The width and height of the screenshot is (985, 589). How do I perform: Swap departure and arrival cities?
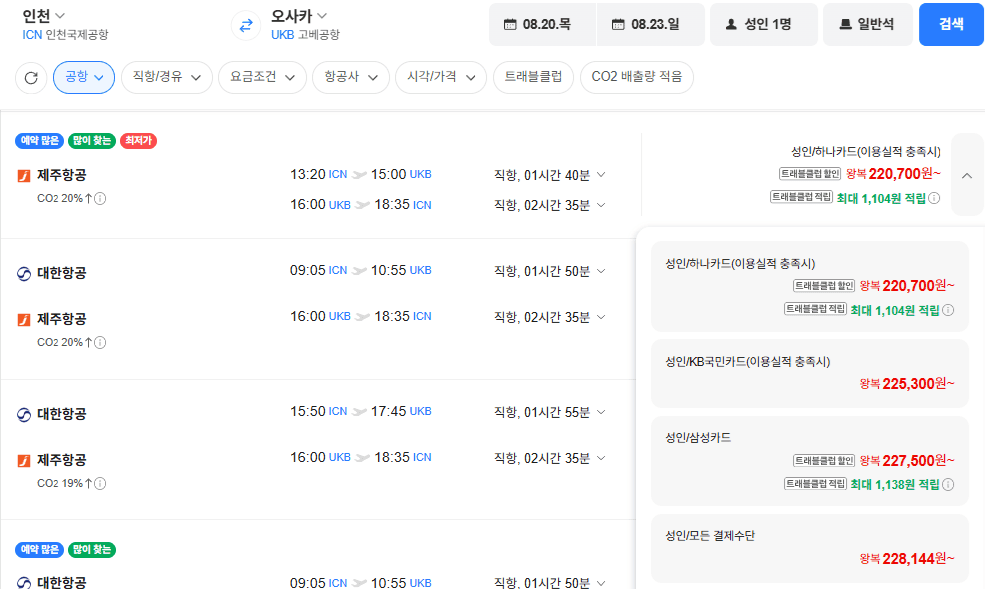tap(246, 26)
